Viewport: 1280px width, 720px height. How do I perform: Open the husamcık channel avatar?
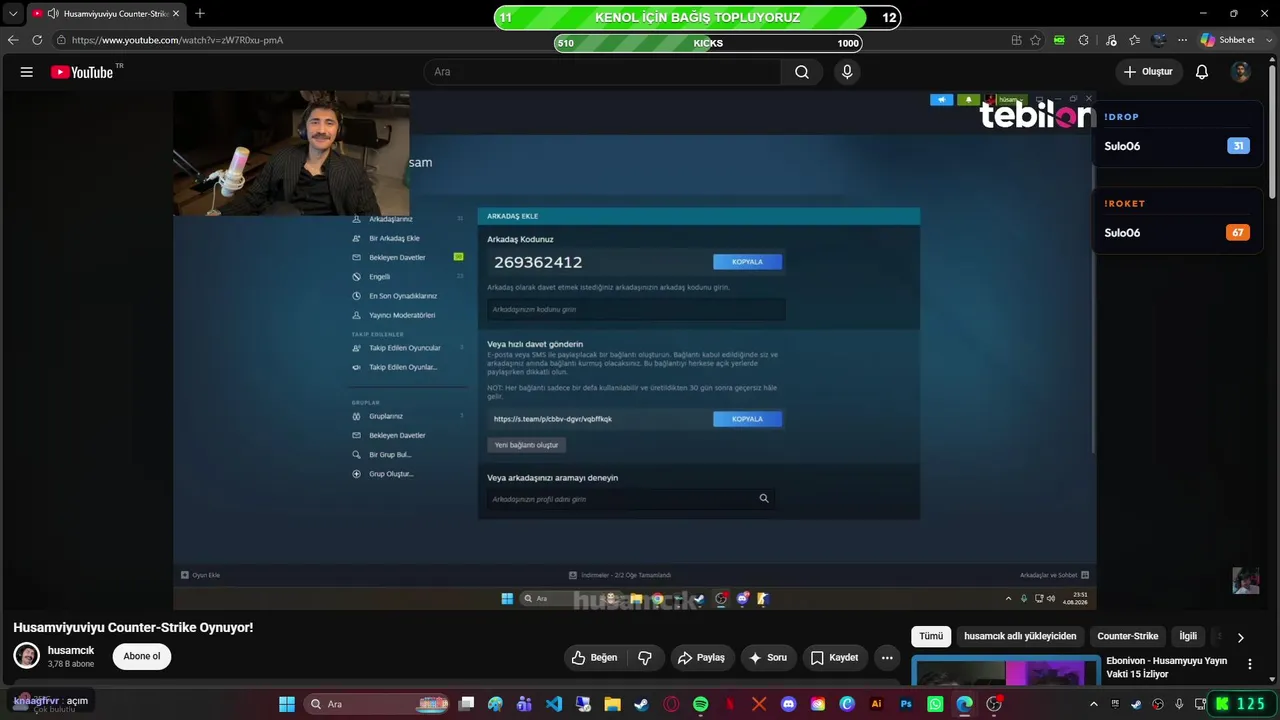click(27, 656)
